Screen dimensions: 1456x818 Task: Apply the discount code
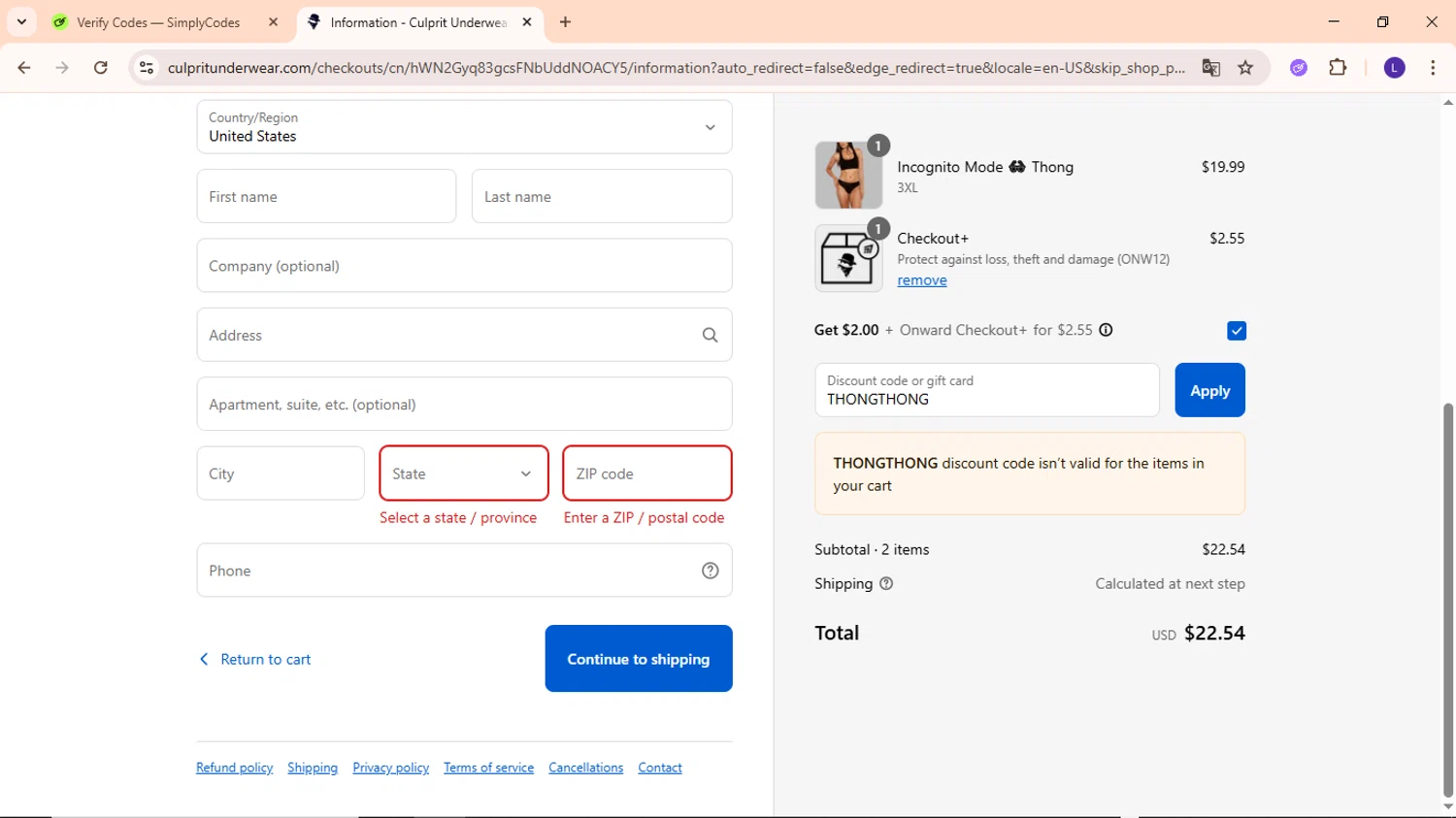click(x=1209, y=390)
